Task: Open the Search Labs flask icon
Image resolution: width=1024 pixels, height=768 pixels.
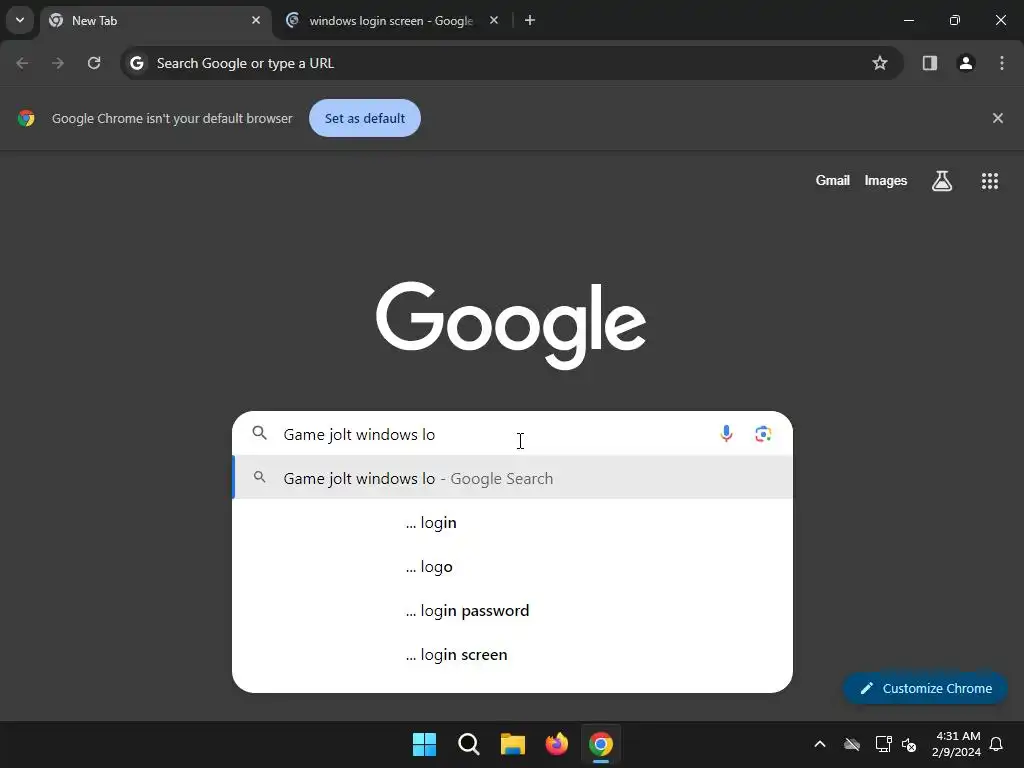Action: click(x=942, y=181)
